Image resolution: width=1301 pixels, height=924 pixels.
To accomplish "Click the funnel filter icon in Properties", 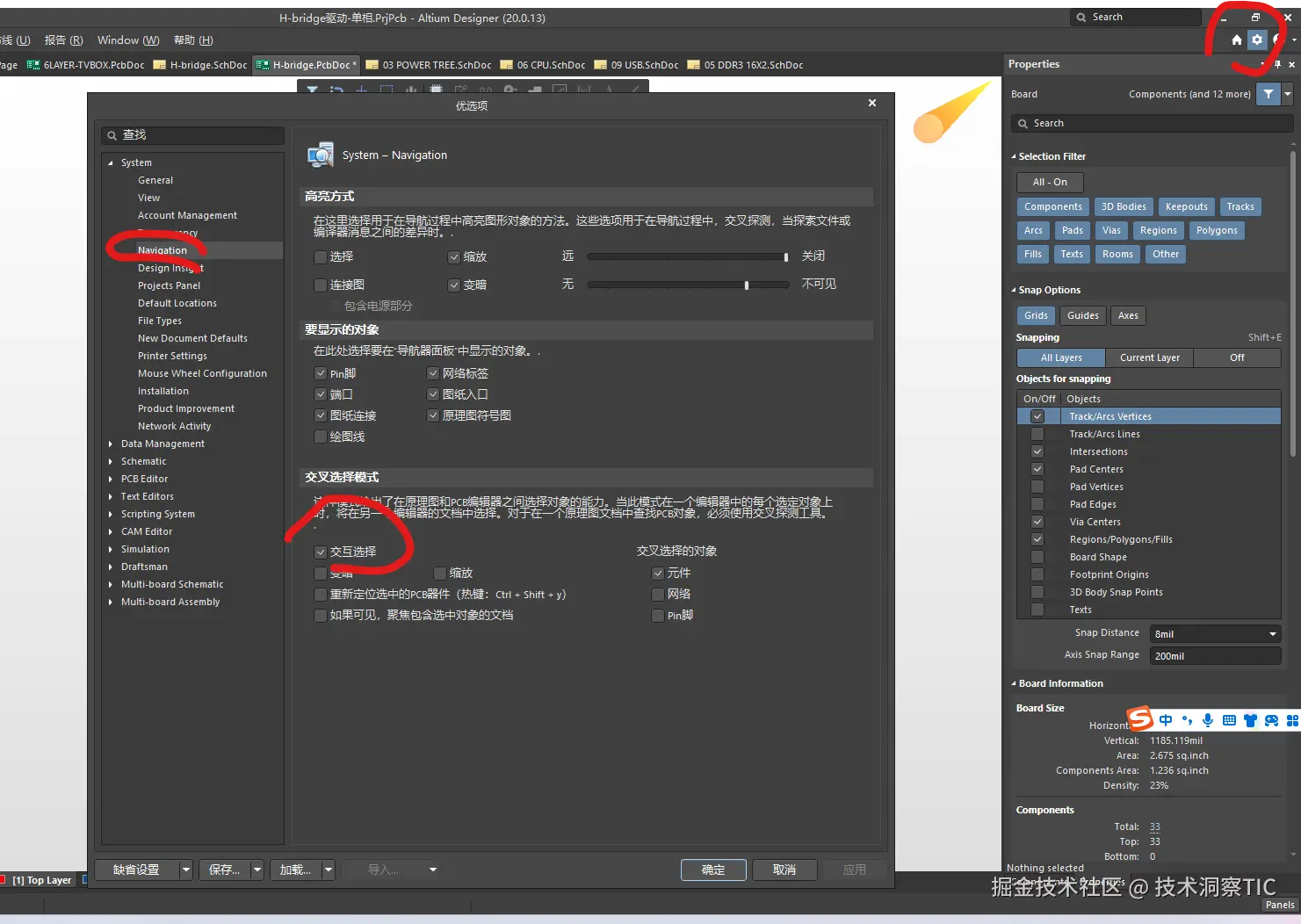I will [1268, 94].
